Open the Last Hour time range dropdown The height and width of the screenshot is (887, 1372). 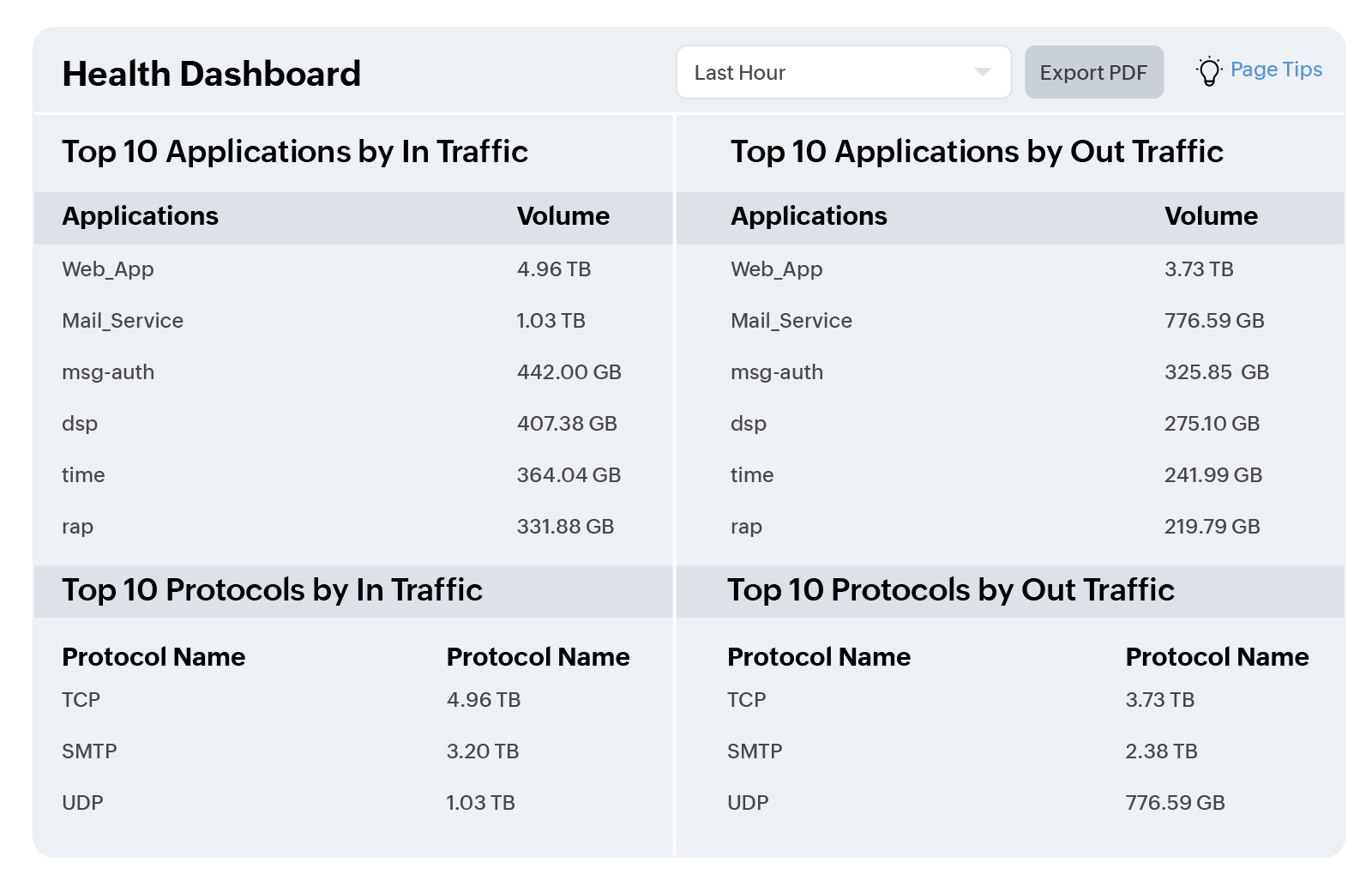(x=844, y=73)
